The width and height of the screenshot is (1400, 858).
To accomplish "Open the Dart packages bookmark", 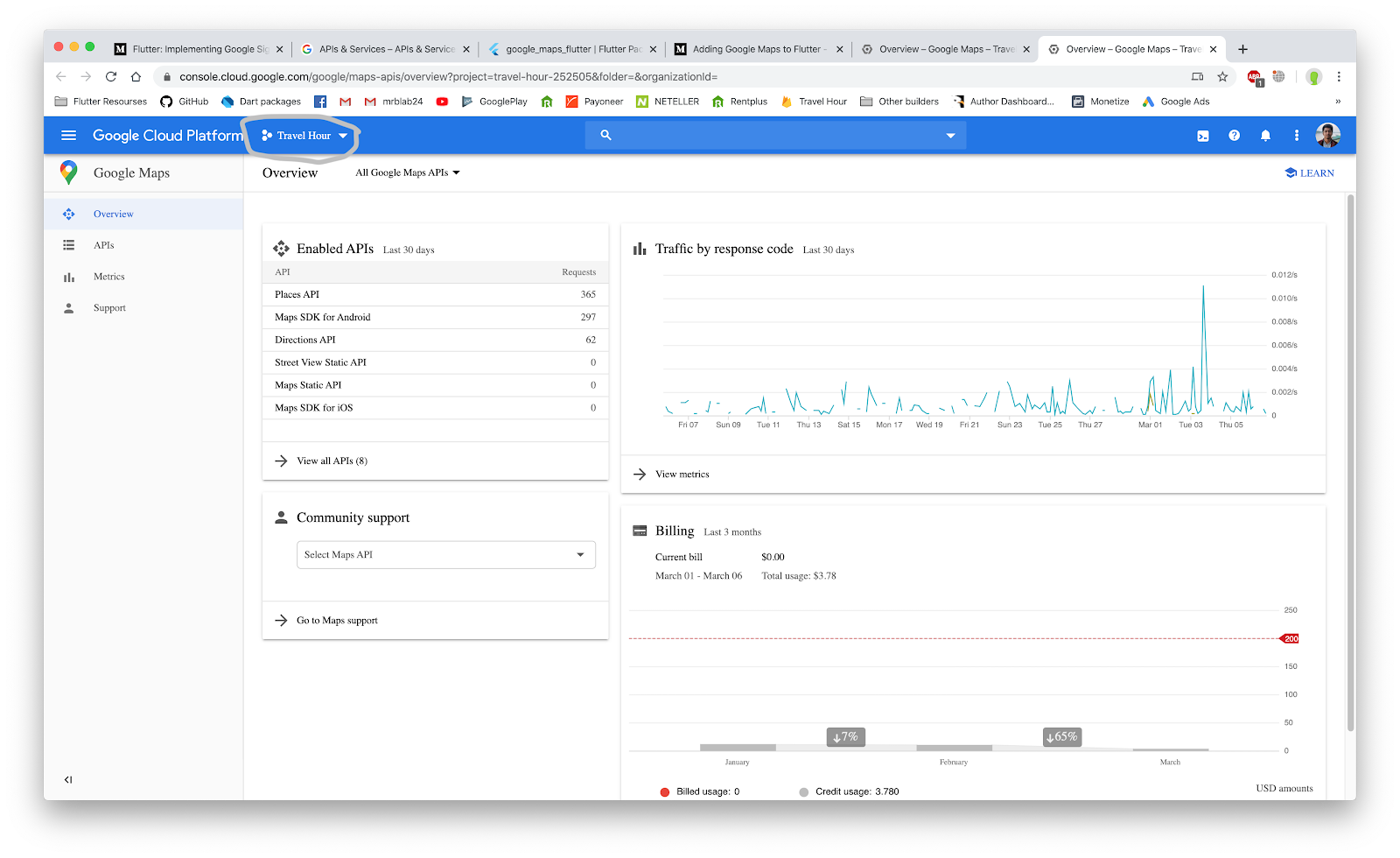I will point(261,102).
